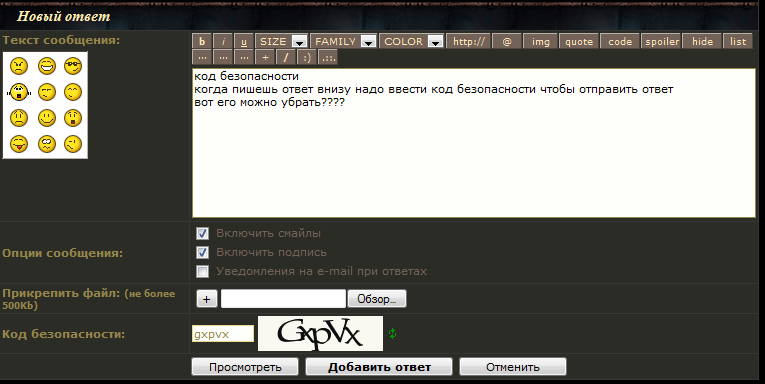Click the 'Опции сообщения:' label
Screen dimensions: 765x384
62,254
